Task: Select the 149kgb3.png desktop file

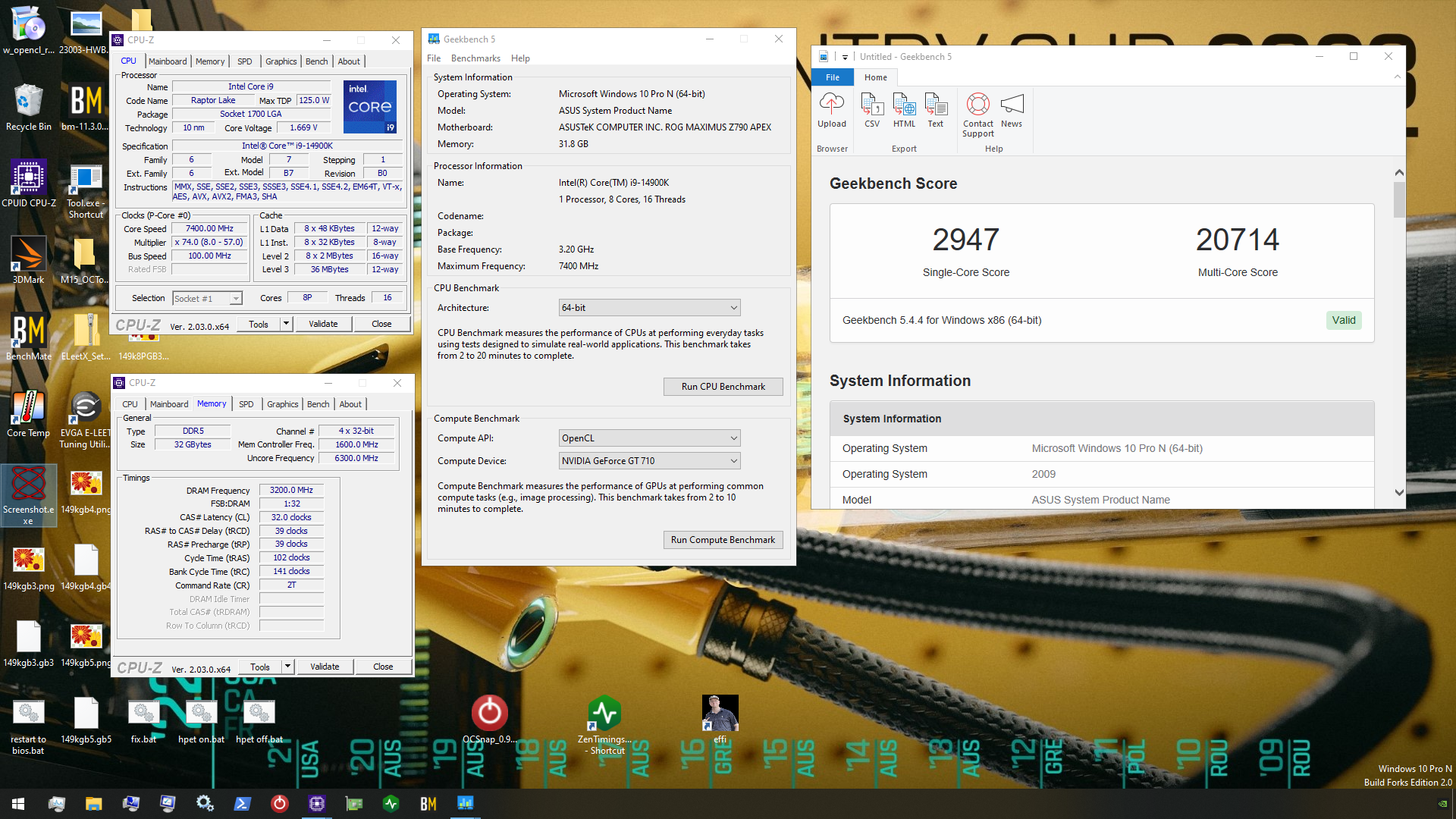Action: [x=29, y=566]
